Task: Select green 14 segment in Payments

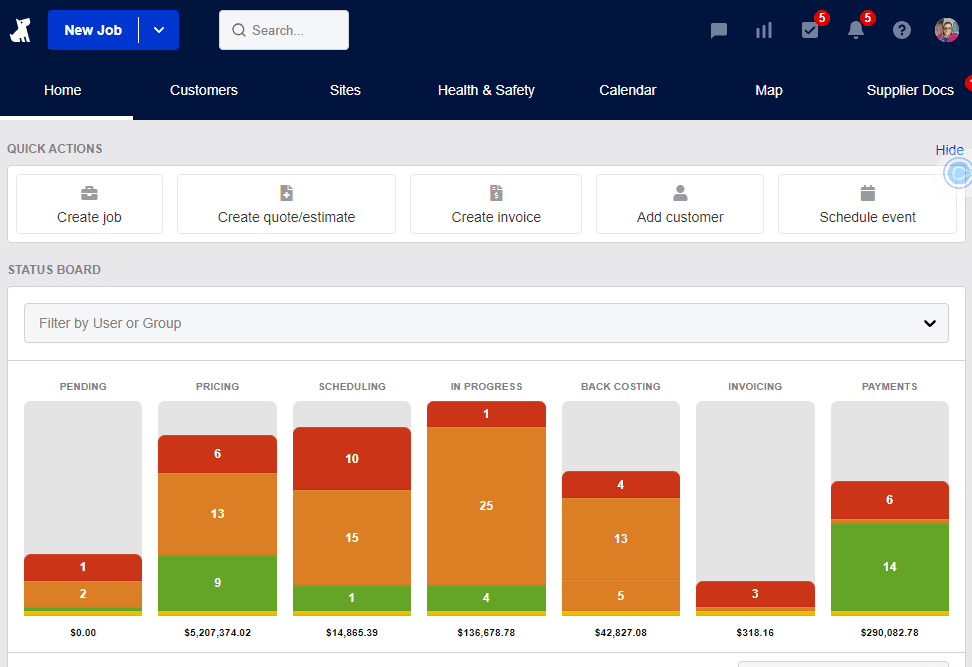Action: click(889, 566)
